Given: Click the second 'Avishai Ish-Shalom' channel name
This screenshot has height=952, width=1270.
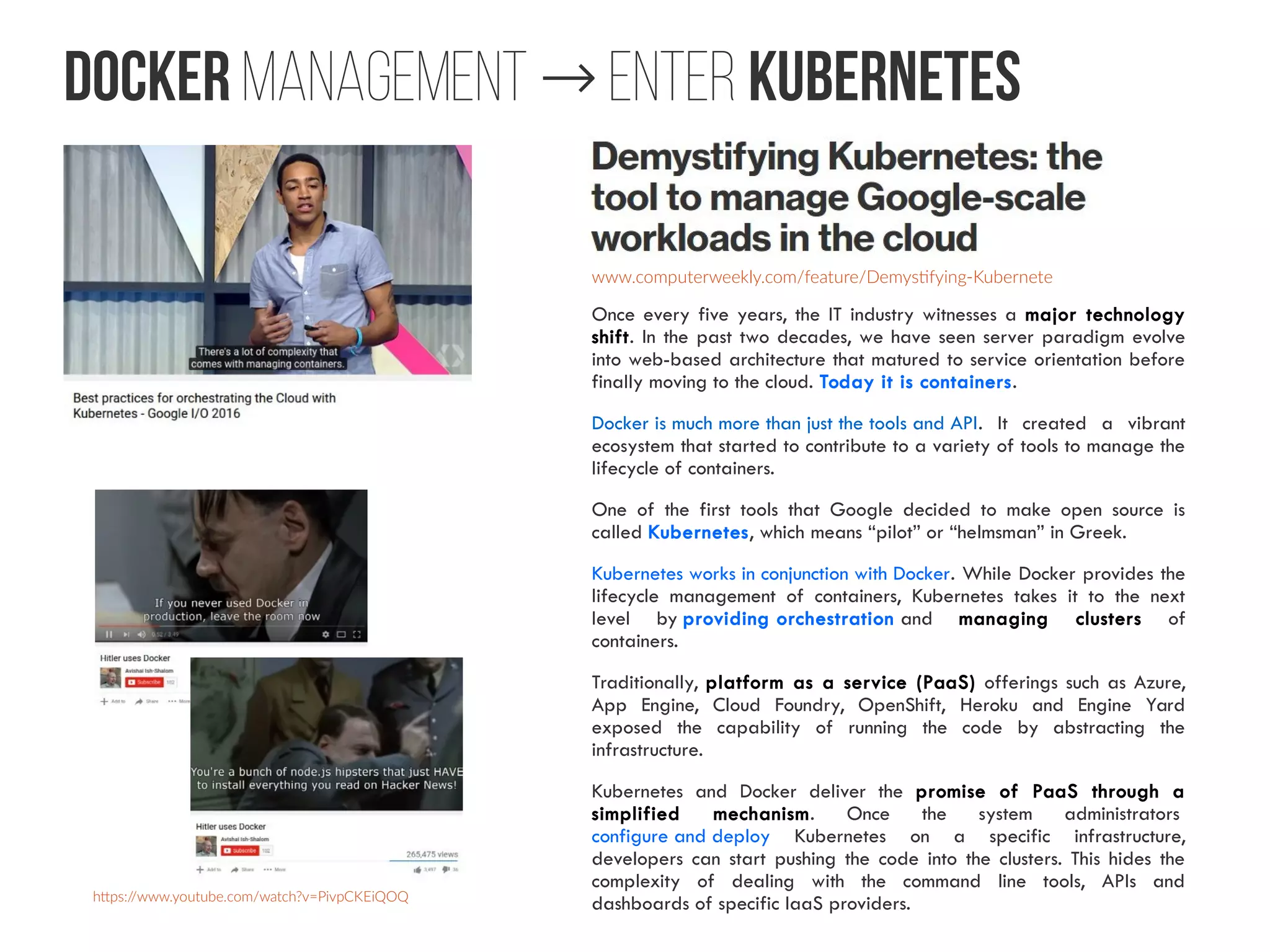Looking at the screenshot, I should click(x=245, y=839).
